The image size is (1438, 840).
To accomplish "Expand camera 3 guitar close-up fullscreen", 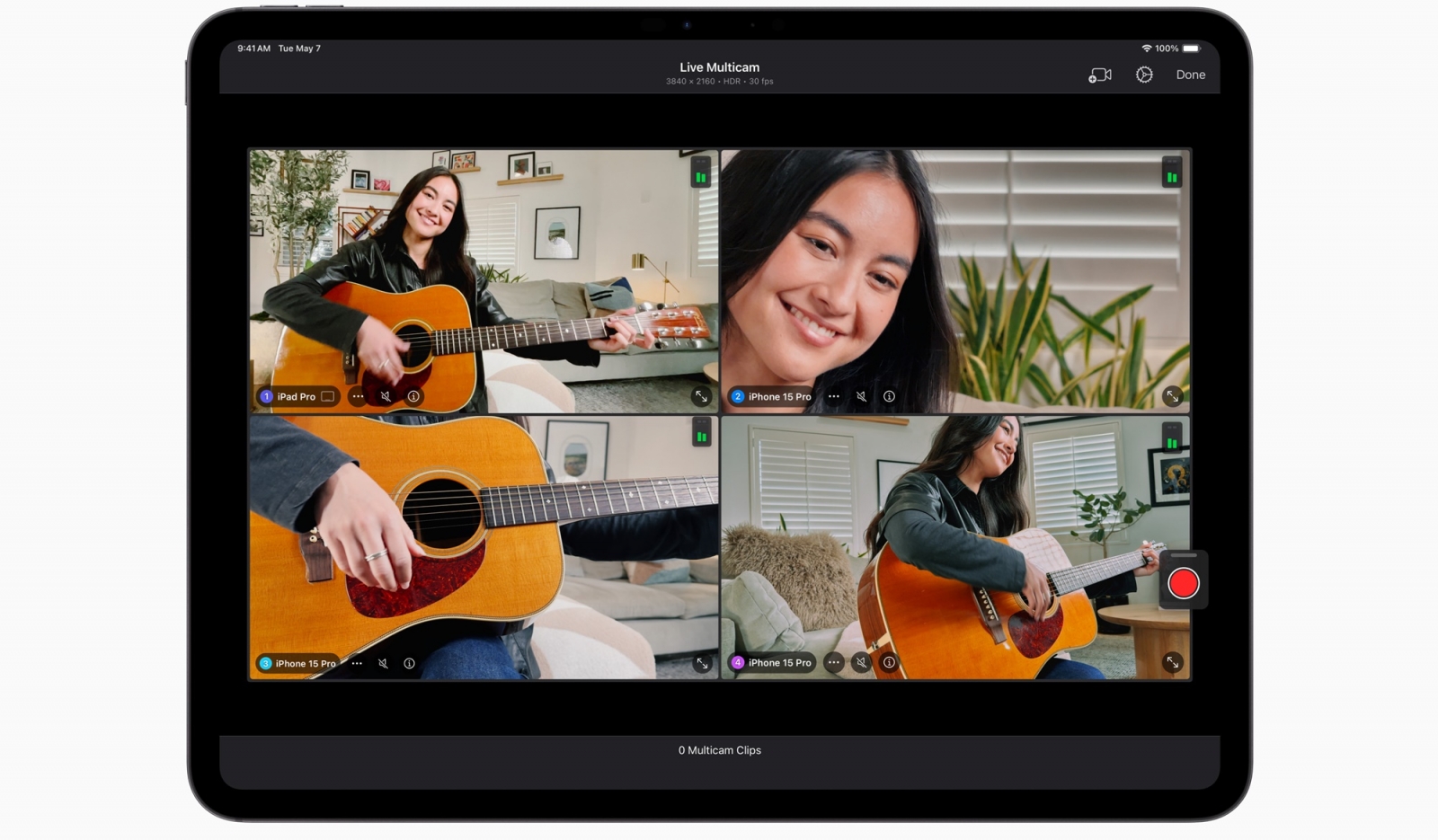I will [x=702, y=663].
